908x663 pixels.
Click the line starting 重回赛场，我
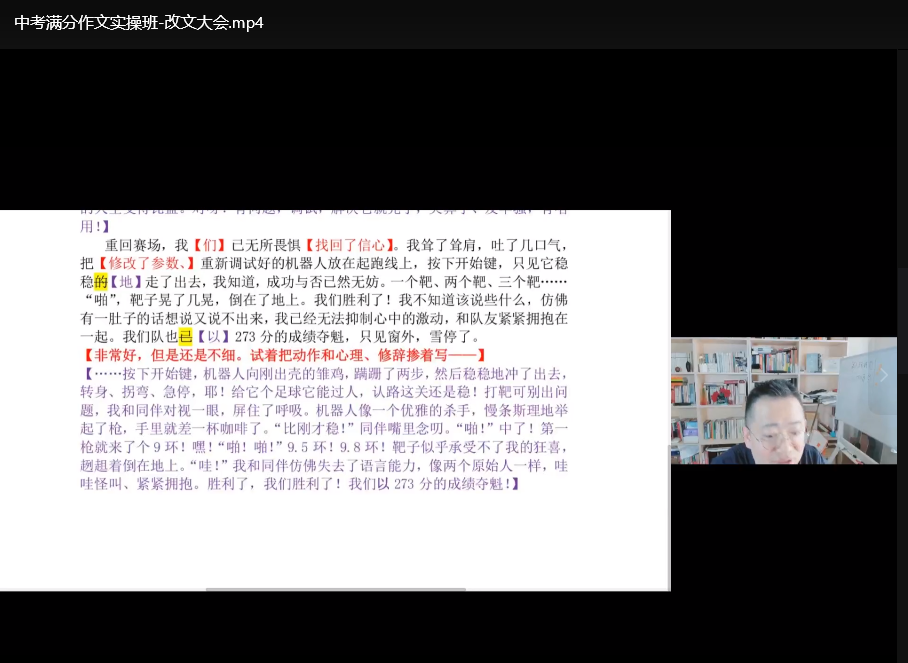click(x=336, y=246)
